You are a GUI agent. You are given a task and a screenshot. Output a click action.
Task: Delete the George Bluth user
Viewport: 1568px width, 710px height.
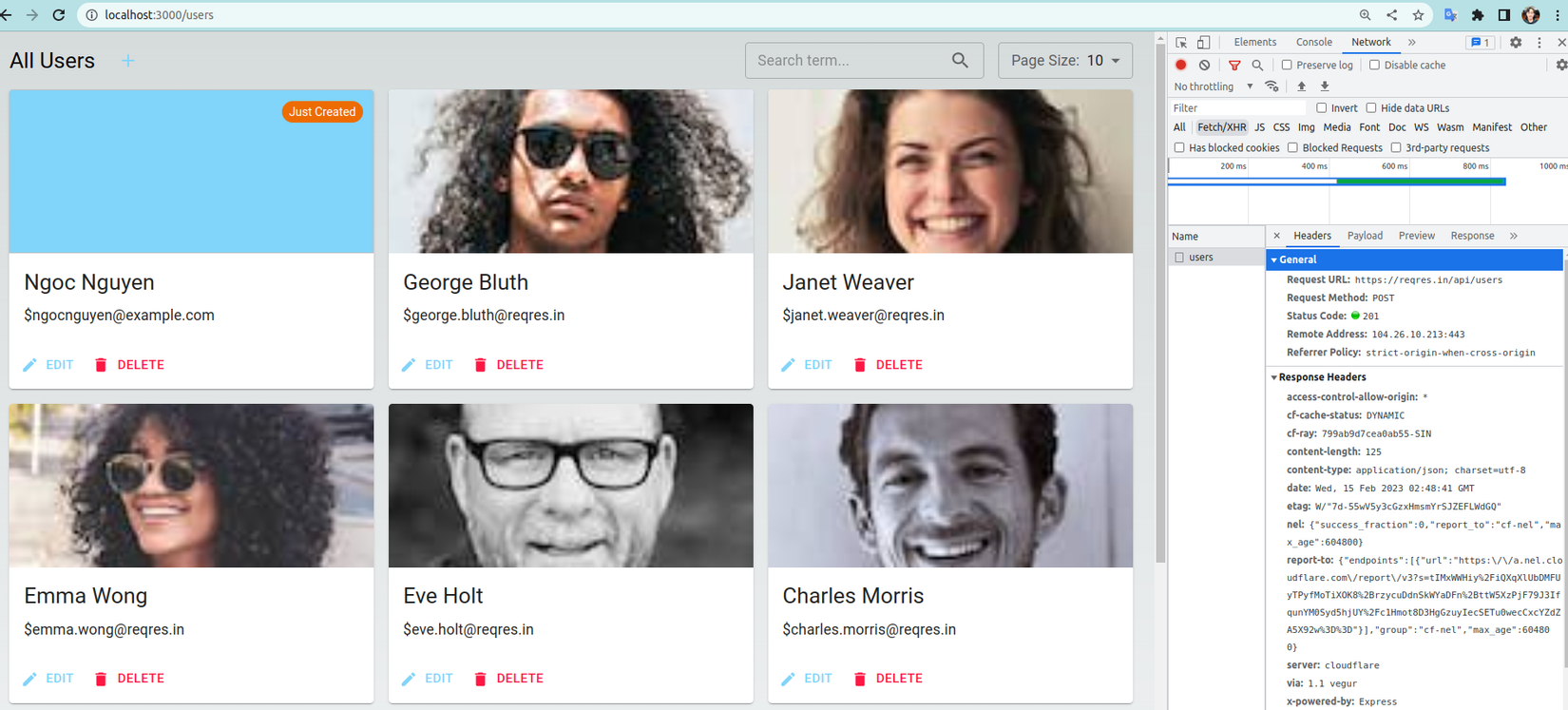508,365
